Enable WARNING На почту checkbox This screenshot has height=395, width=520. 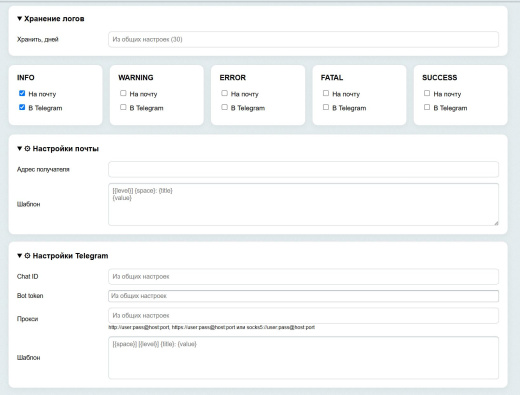(x=123, y=93)
